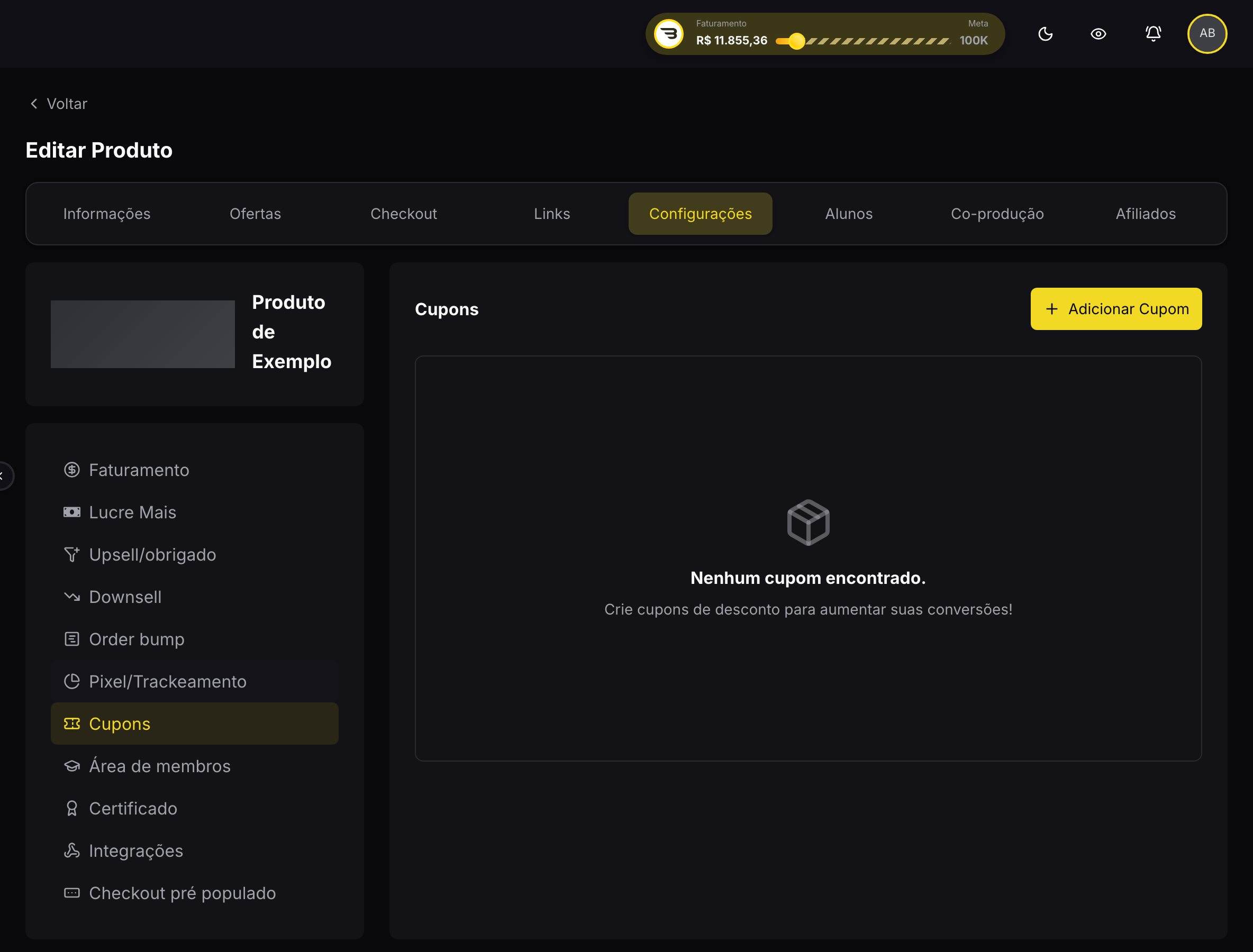Open Checkout pré populado settings
Screen dimensions: 1253x952
(195, 893)
